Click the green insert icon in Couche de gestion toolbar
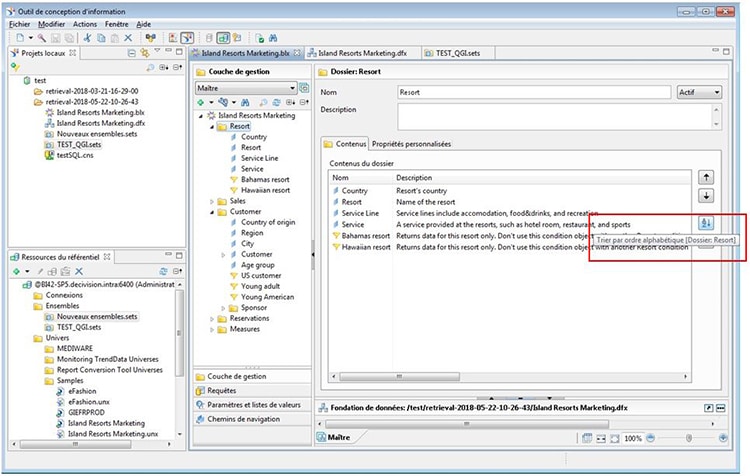This screenshot has height=476, width=750. pos(200,102)
